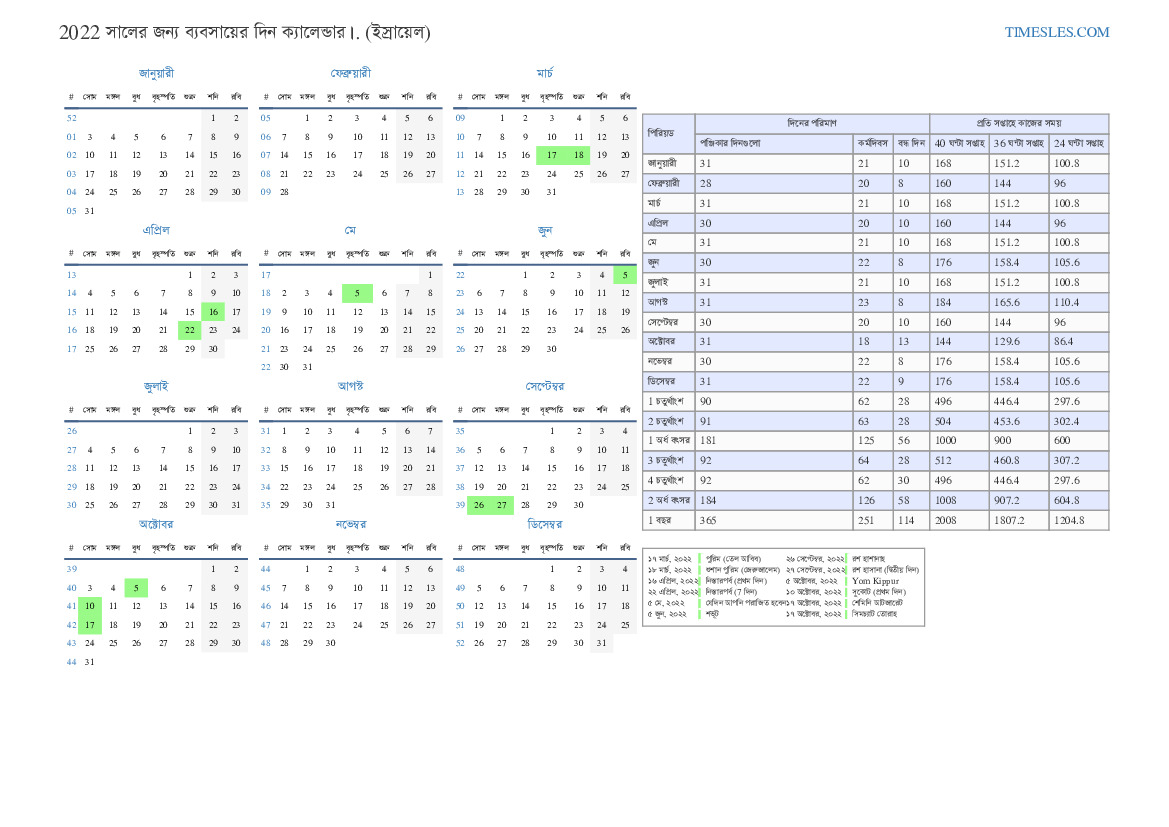The height and width of the screenshot is (827, 1169).
Task: Select the প্রতি সপ্তাহে কাজের সময় table header
Action: (x=1019, y=123)
